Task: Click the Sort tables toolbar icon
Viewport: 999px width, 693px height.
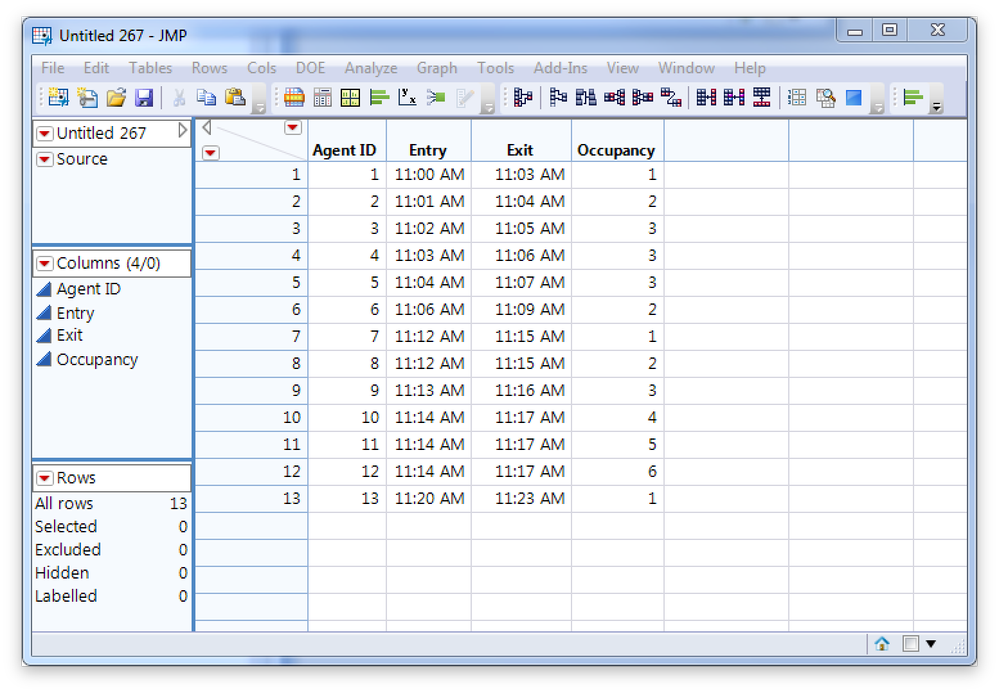Action: point(586,97)
